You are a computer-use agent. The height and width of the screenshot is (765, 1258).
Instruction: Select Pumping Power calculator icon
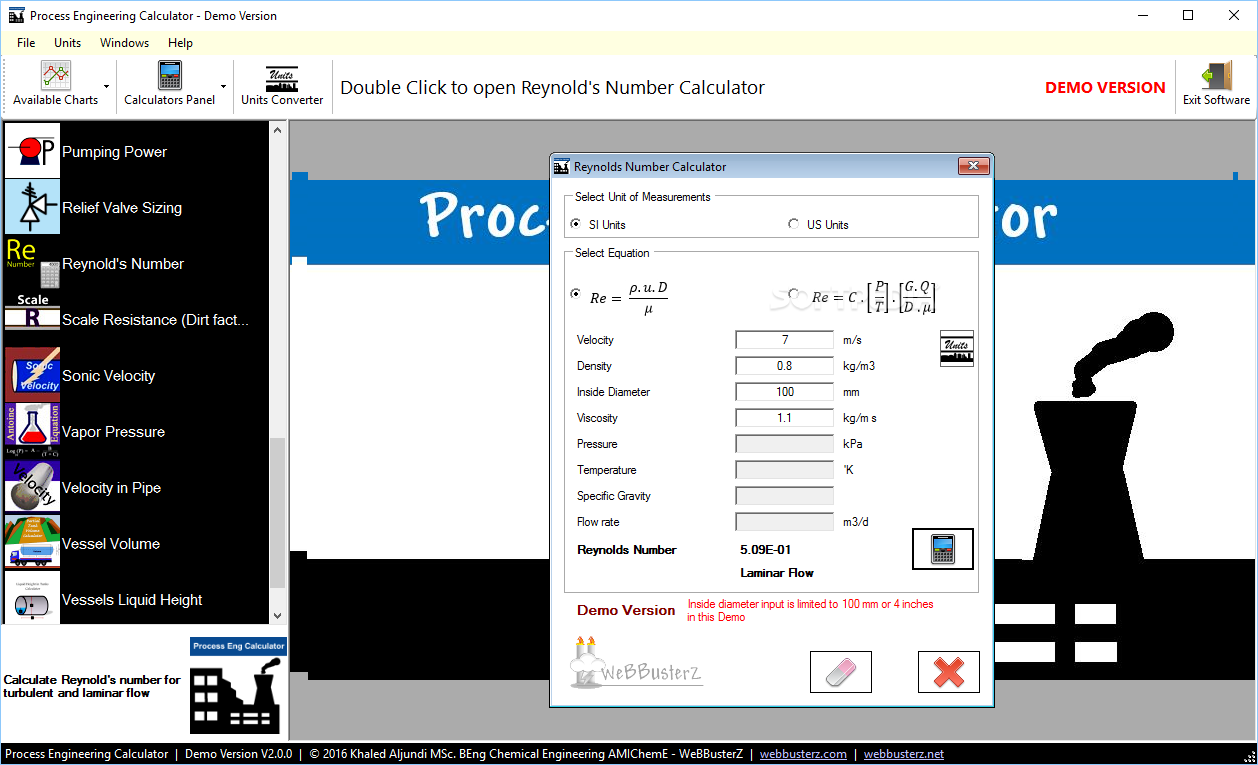coord(33,152)
